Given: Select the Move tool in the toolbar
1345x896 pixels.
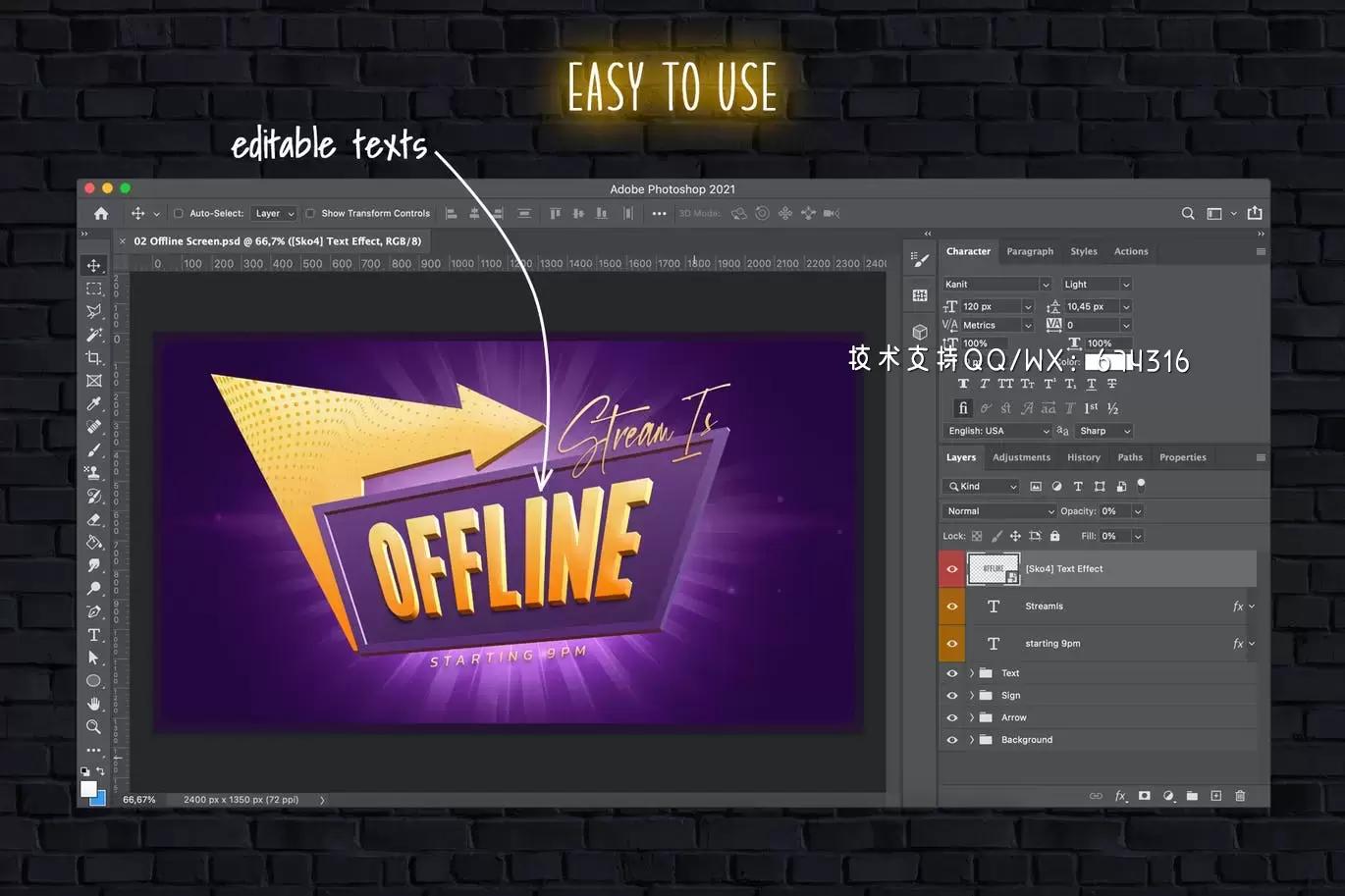Looking at the screenshot, I should pos(94,265).
